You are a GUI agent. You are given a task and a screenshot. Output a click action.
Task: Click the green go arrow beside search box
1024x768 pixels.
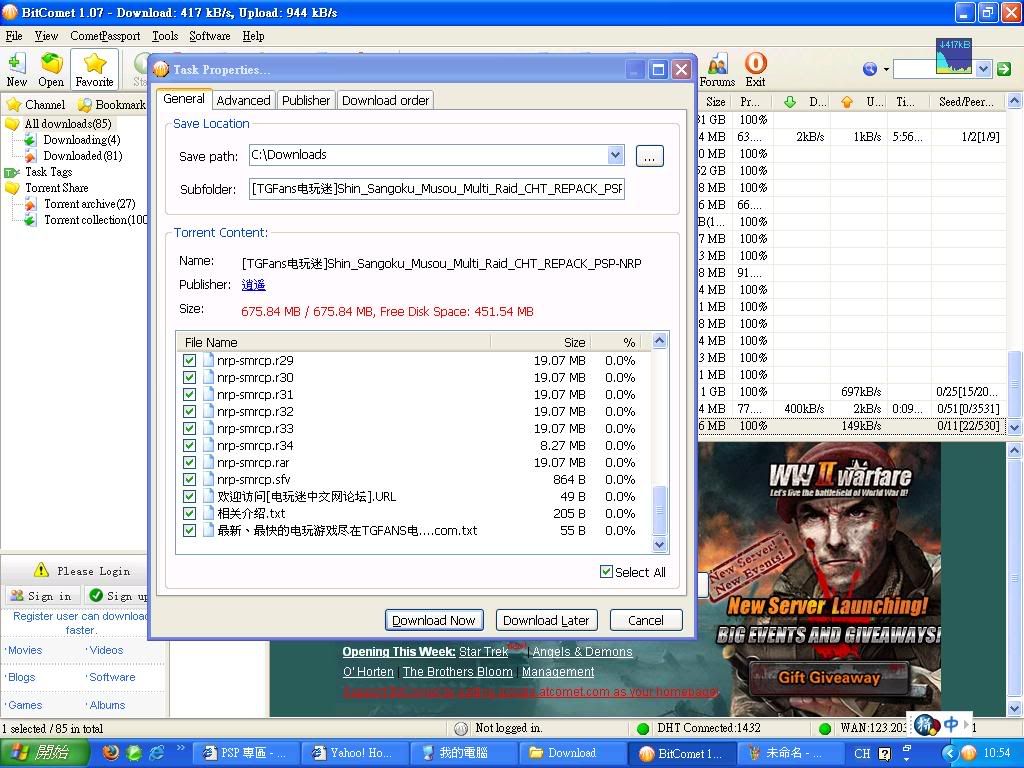[1004, 69]
